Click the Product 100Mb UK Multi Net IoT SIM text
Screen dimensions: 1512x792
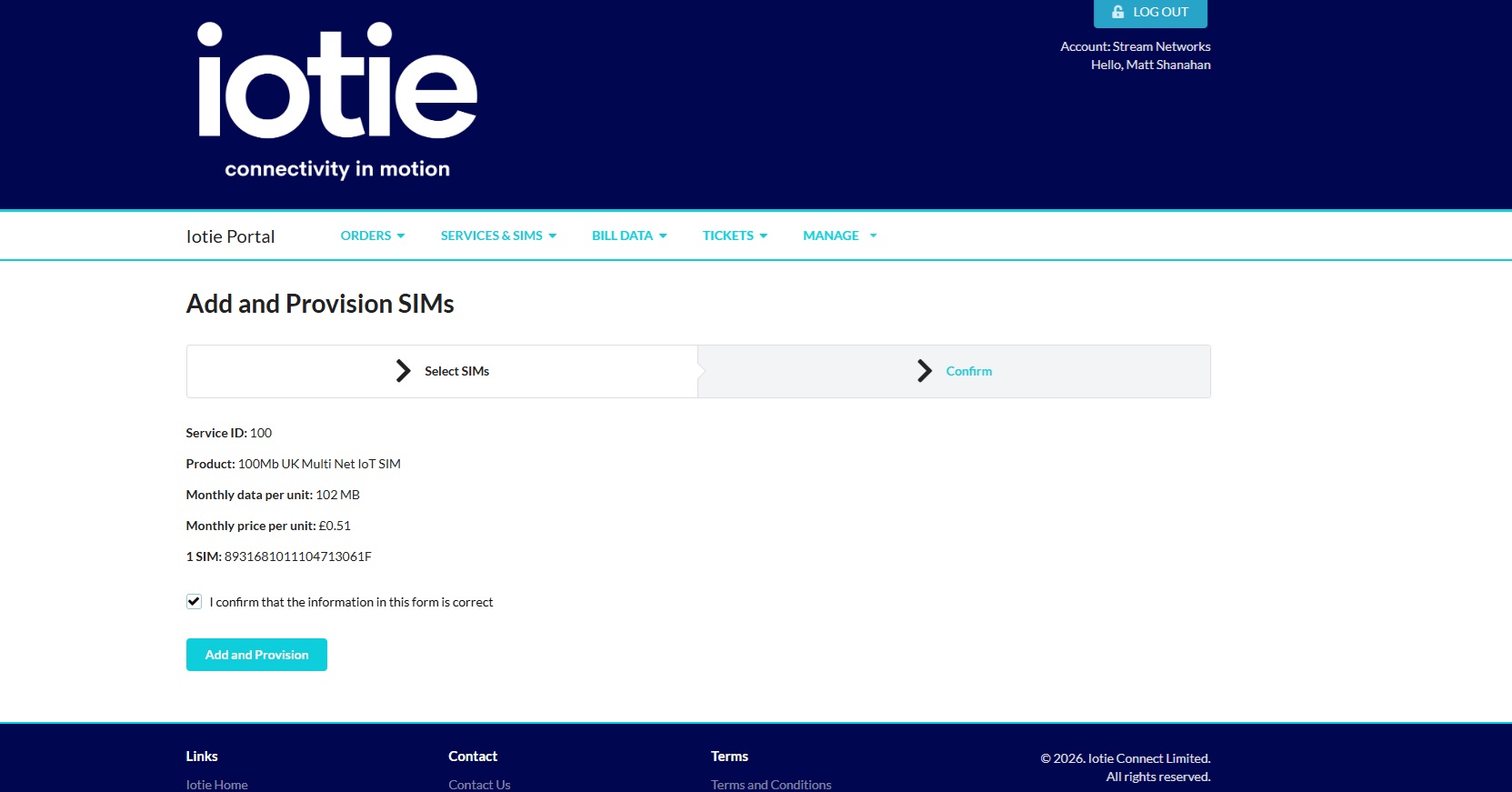pyautogui.click(x=293, y=464)
